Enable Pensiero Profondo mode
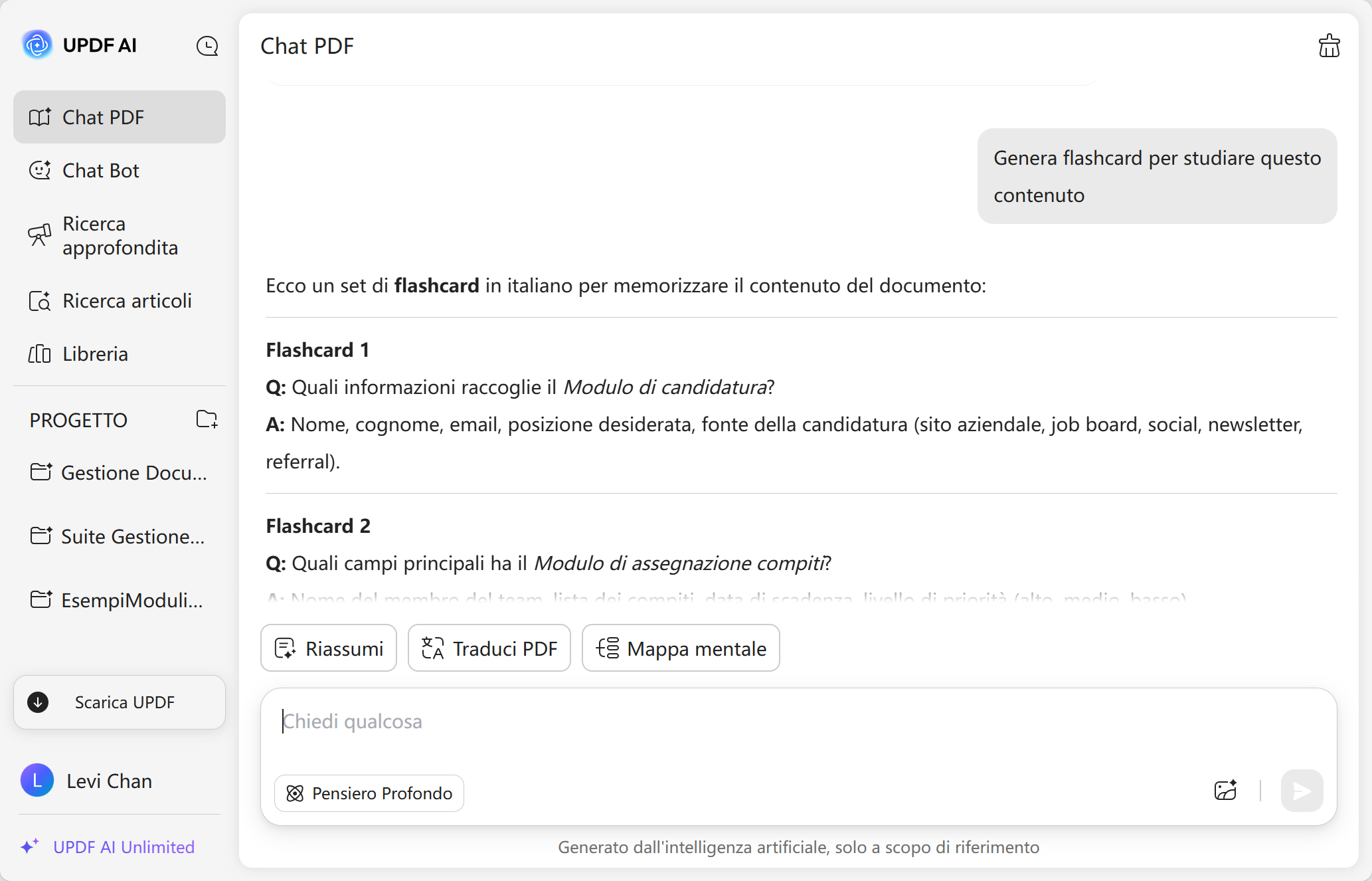 [369, 793]
